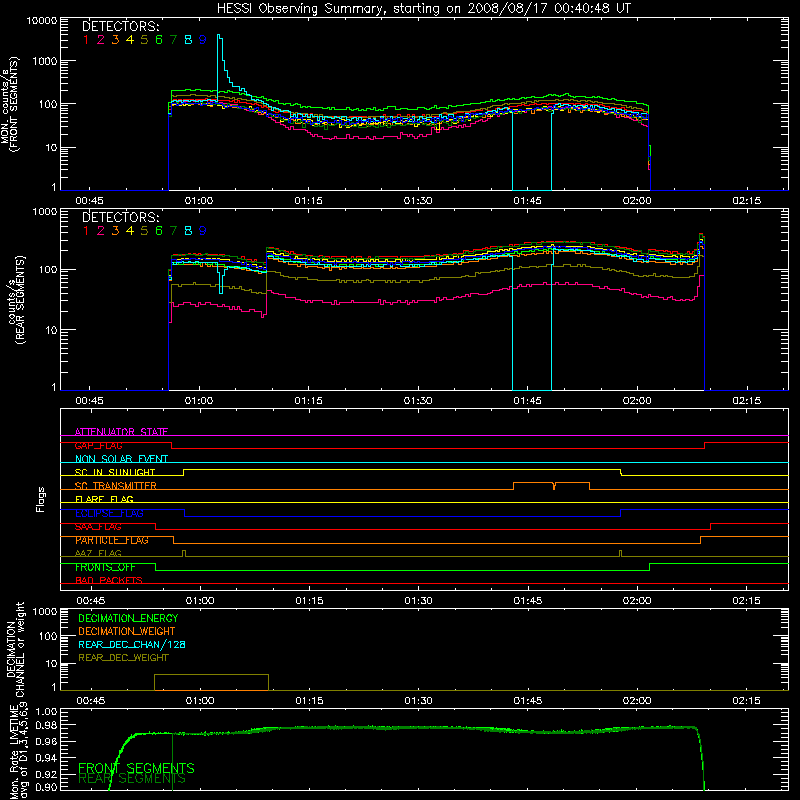Click the ATTENUATOR_STATE flag label
The image size is (800, 800).
(121, 432)
